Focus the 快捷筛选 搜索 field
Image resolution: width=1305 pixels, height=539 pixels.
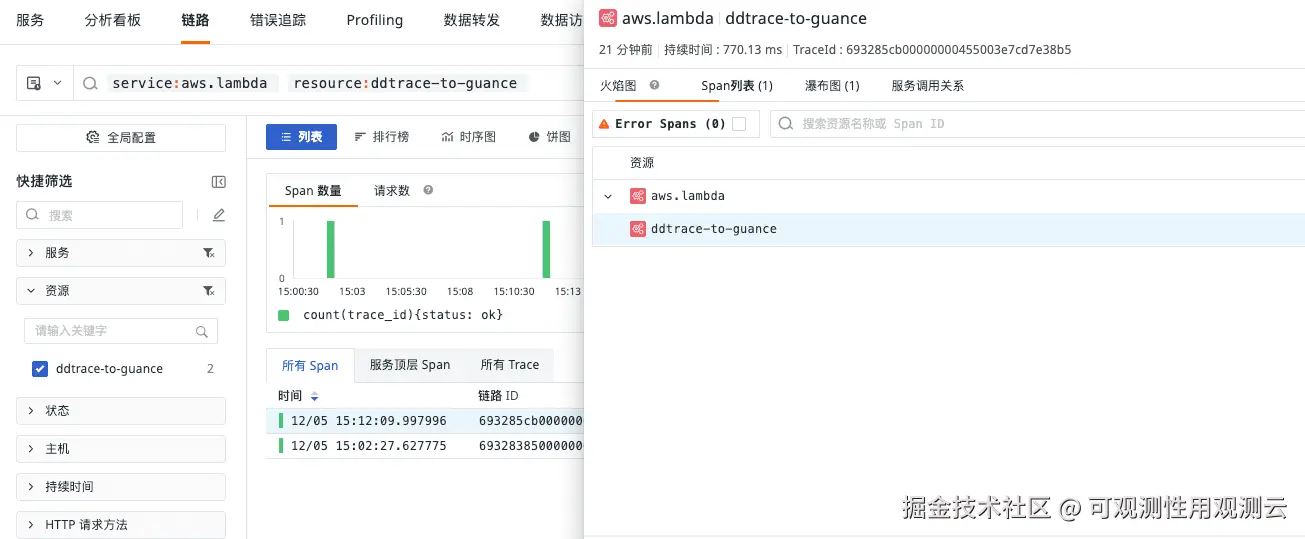pos(99,215)
